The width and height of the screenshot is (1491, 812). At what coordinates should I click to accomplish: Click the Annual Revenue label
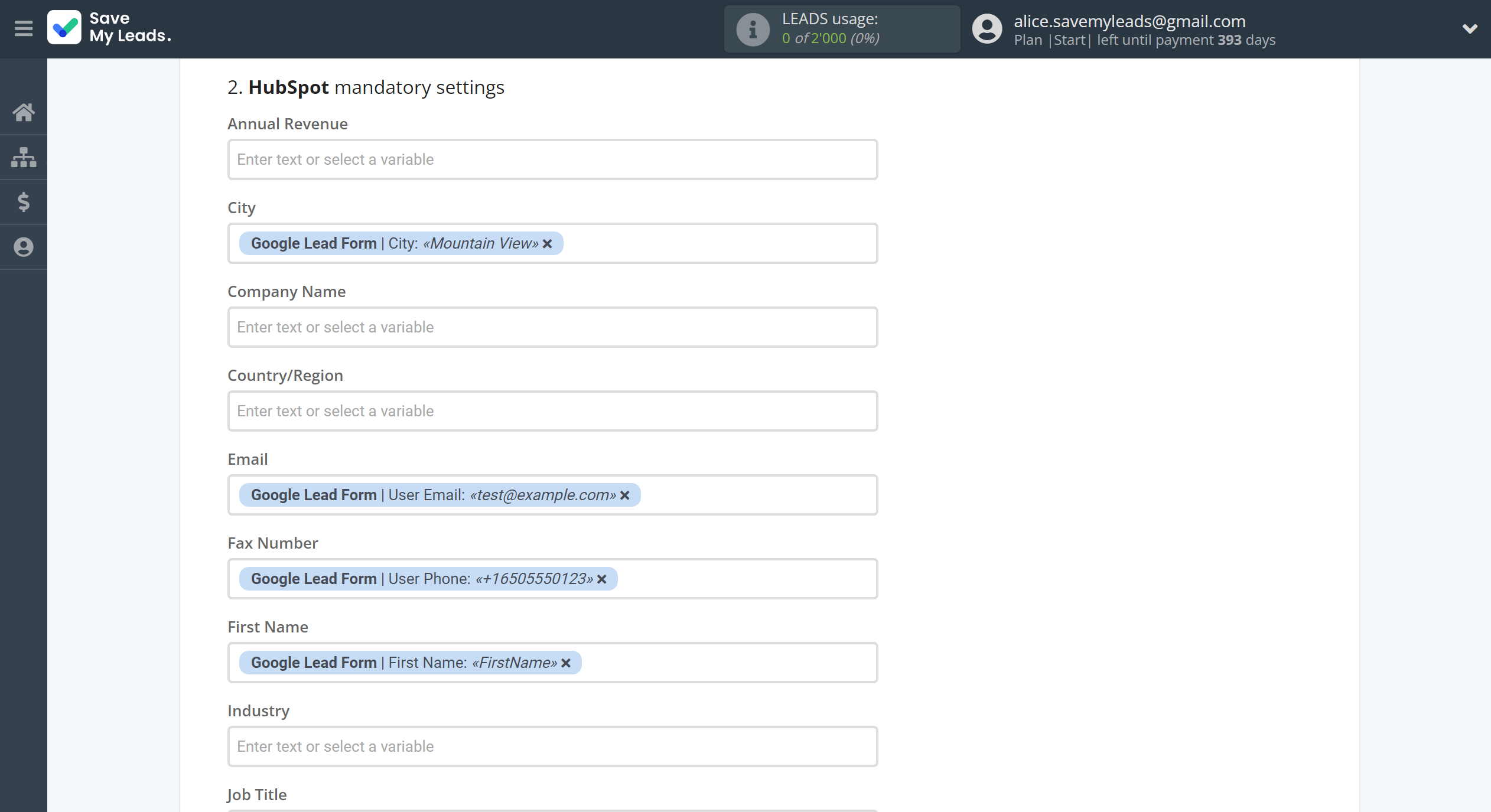(288, 124)
